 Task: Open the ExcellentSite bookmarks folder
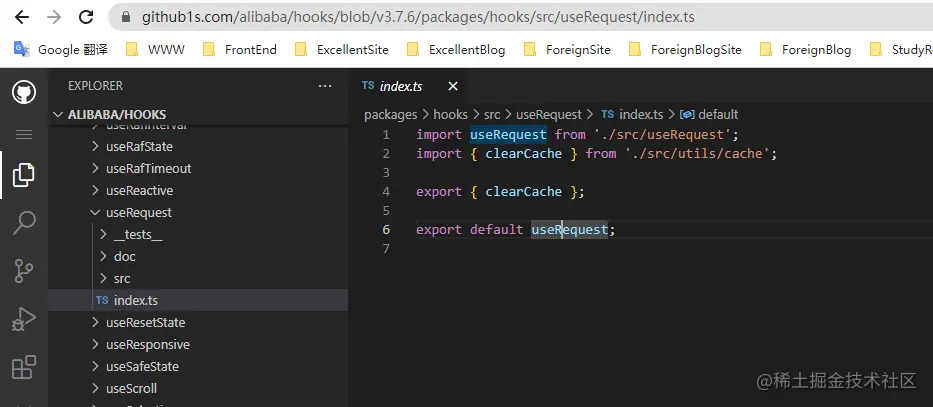pos(342,49)
